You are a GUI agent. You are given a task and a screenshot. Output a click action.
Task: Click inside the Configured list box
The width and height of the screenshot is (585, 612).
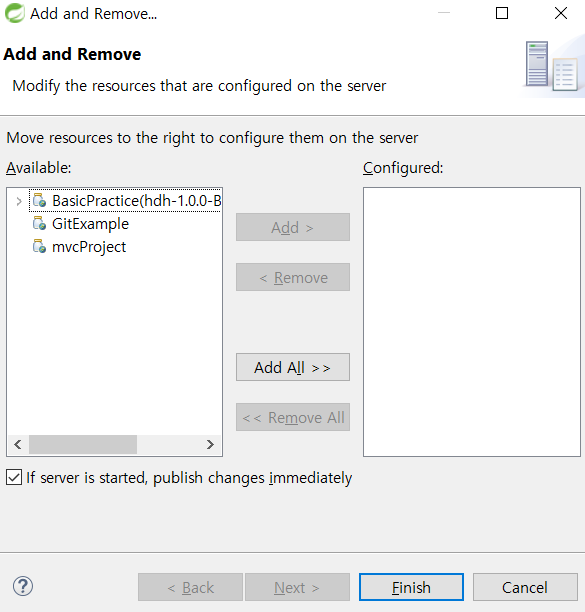(472, 322)
